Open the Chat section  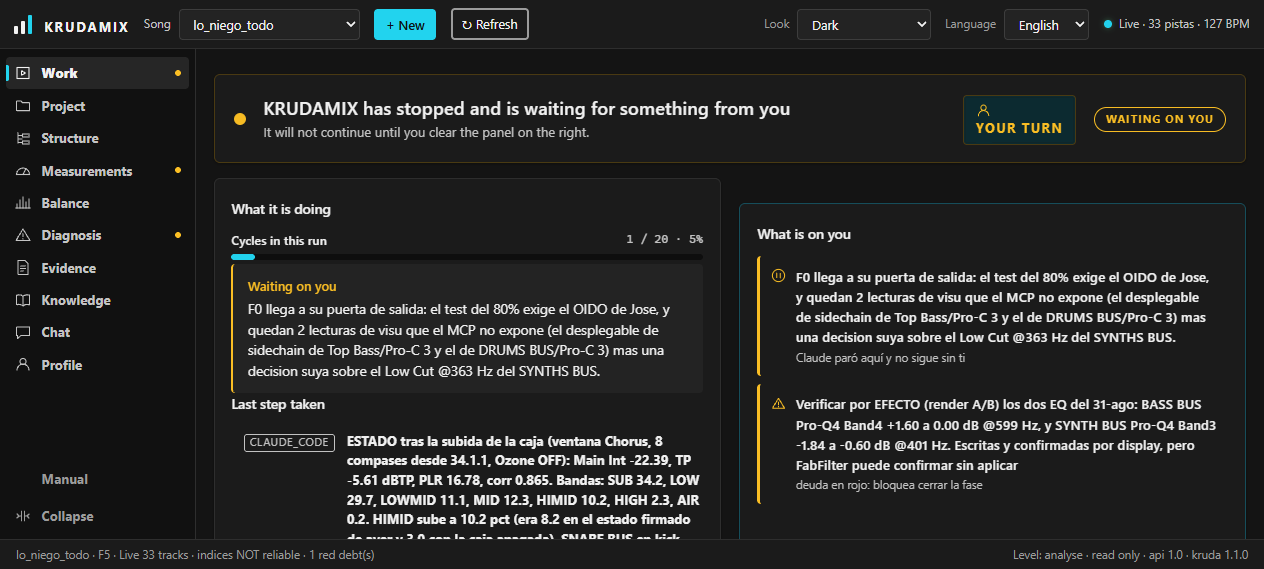tap(97, 332)
